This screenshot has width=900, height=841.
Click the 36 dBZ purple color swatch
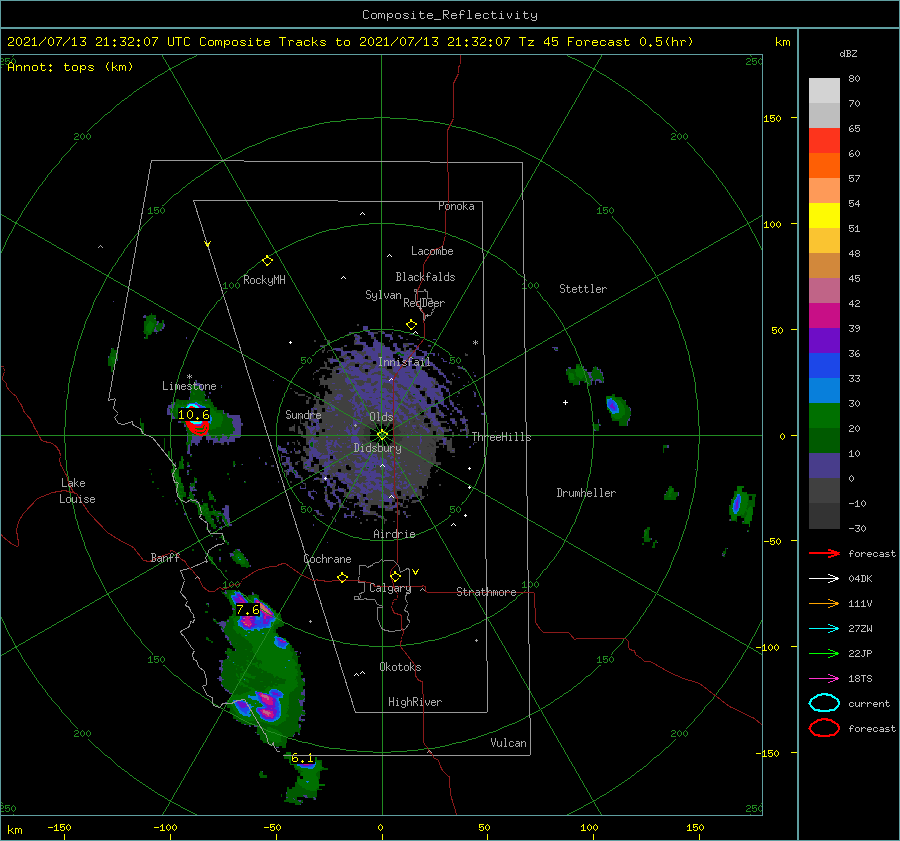pos(824,340)
